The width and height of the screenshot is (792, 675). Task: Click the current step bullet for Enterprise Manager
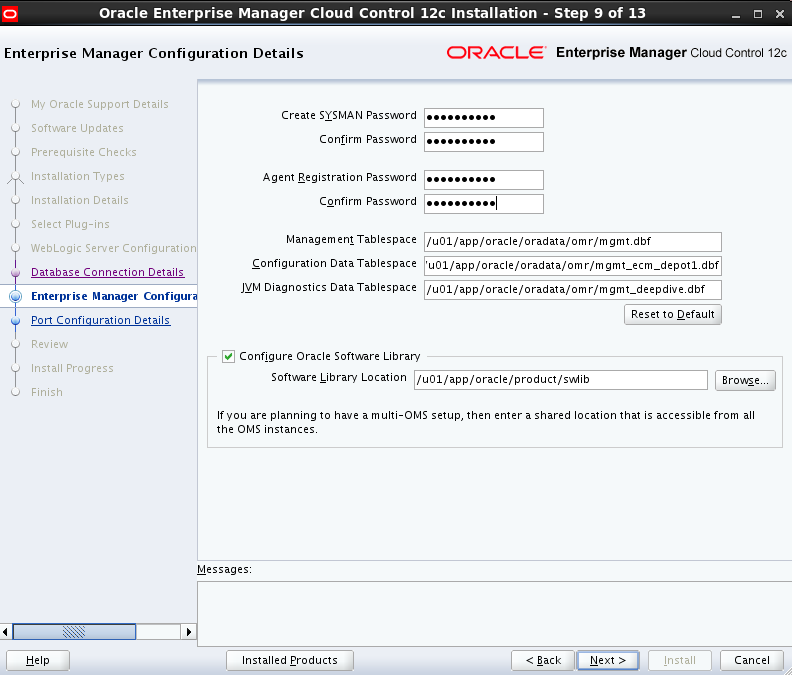(x=16, y=297)
